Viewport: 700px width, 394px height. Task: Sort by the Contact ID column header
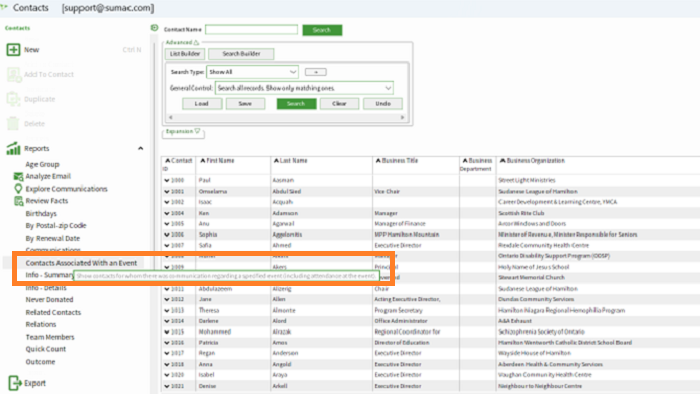coord(178,164)
